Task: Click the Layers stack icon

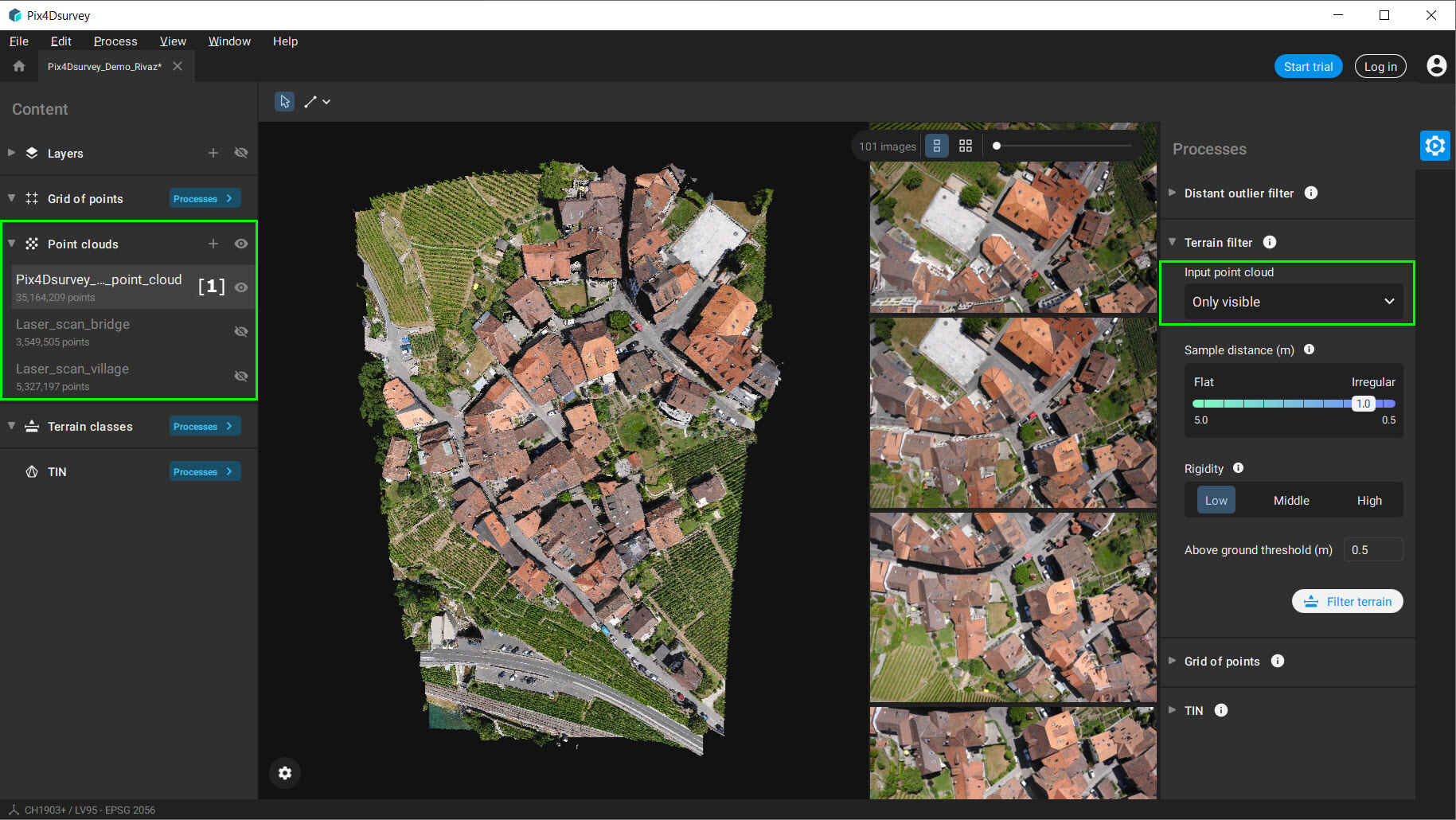Action: (x=32, y=153)
